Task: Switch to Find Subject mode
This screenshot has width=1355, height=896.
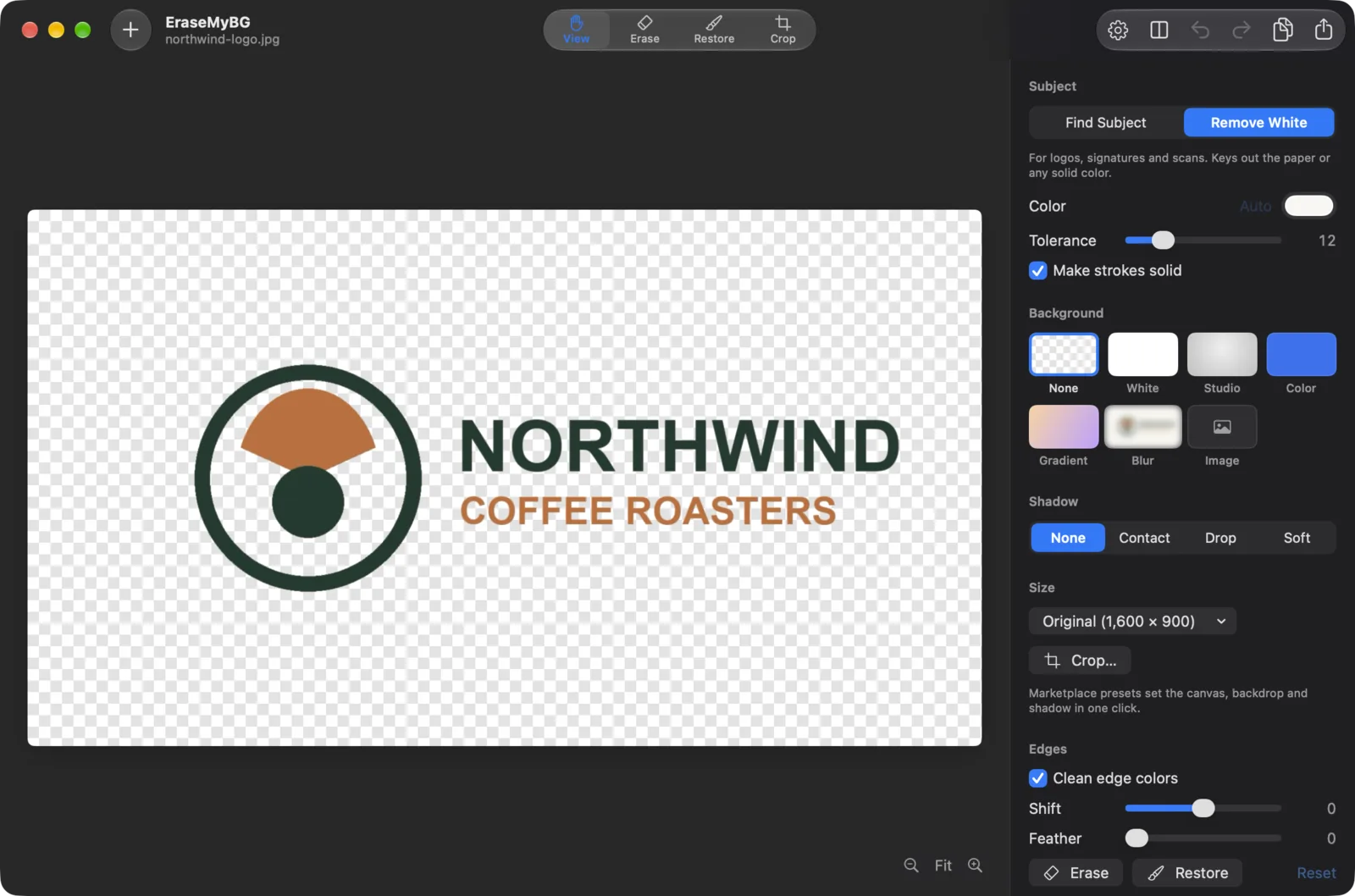Action: [1105, 123]
